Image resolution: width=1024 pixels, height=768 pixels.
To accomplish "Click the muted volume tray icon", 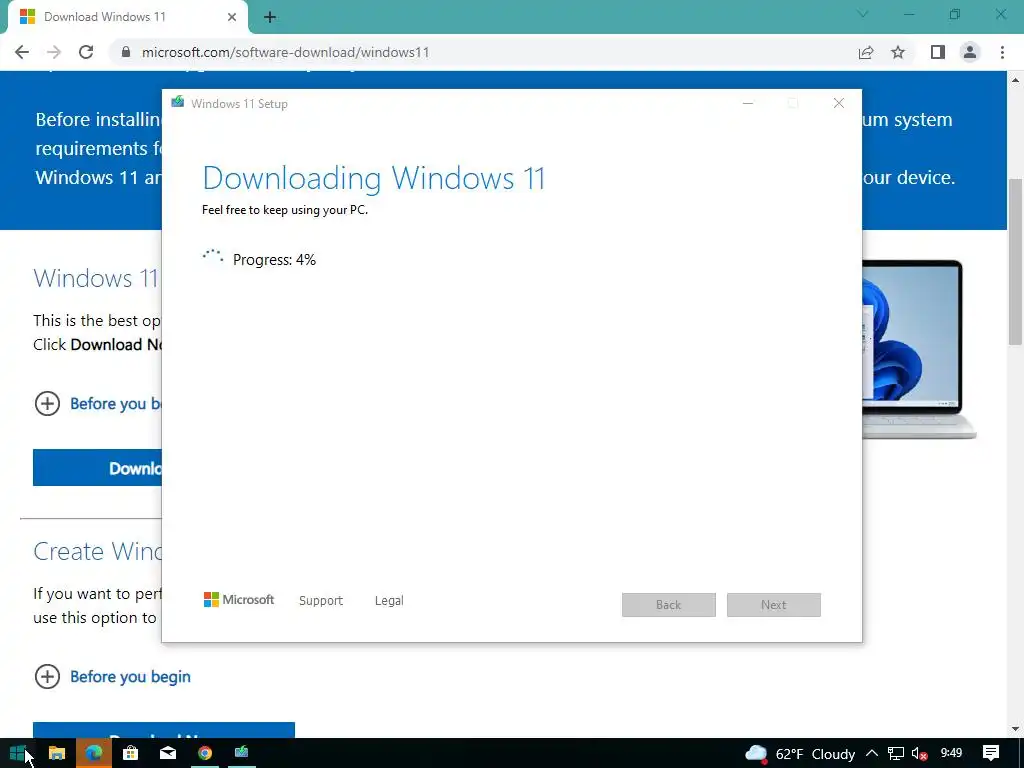I will (x=920, y=754).
